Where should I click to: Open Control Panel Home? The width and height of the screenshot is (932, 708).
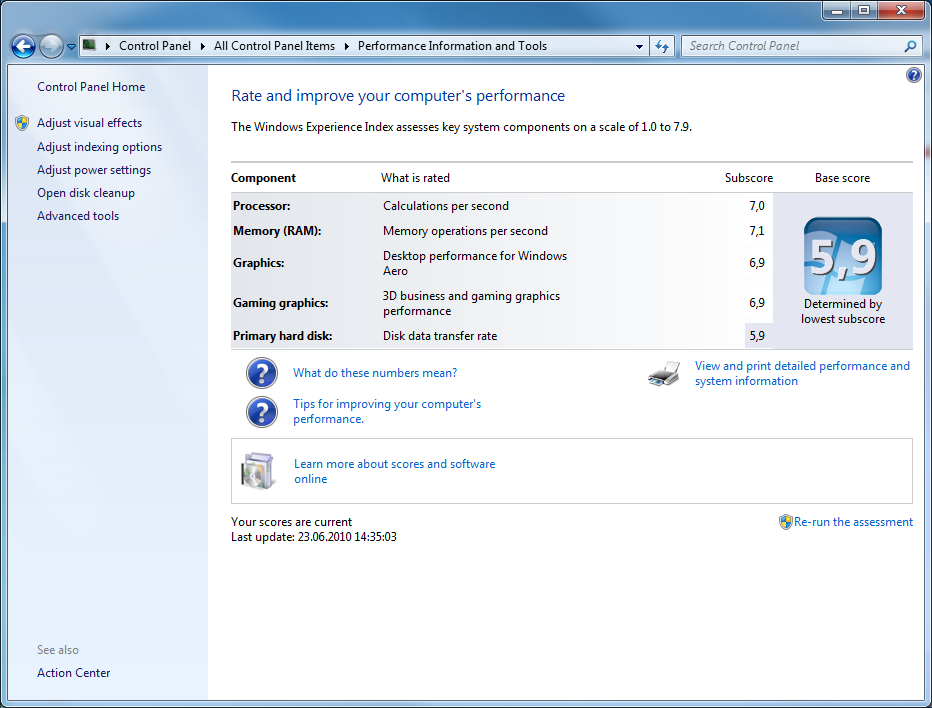pos(91,87)
